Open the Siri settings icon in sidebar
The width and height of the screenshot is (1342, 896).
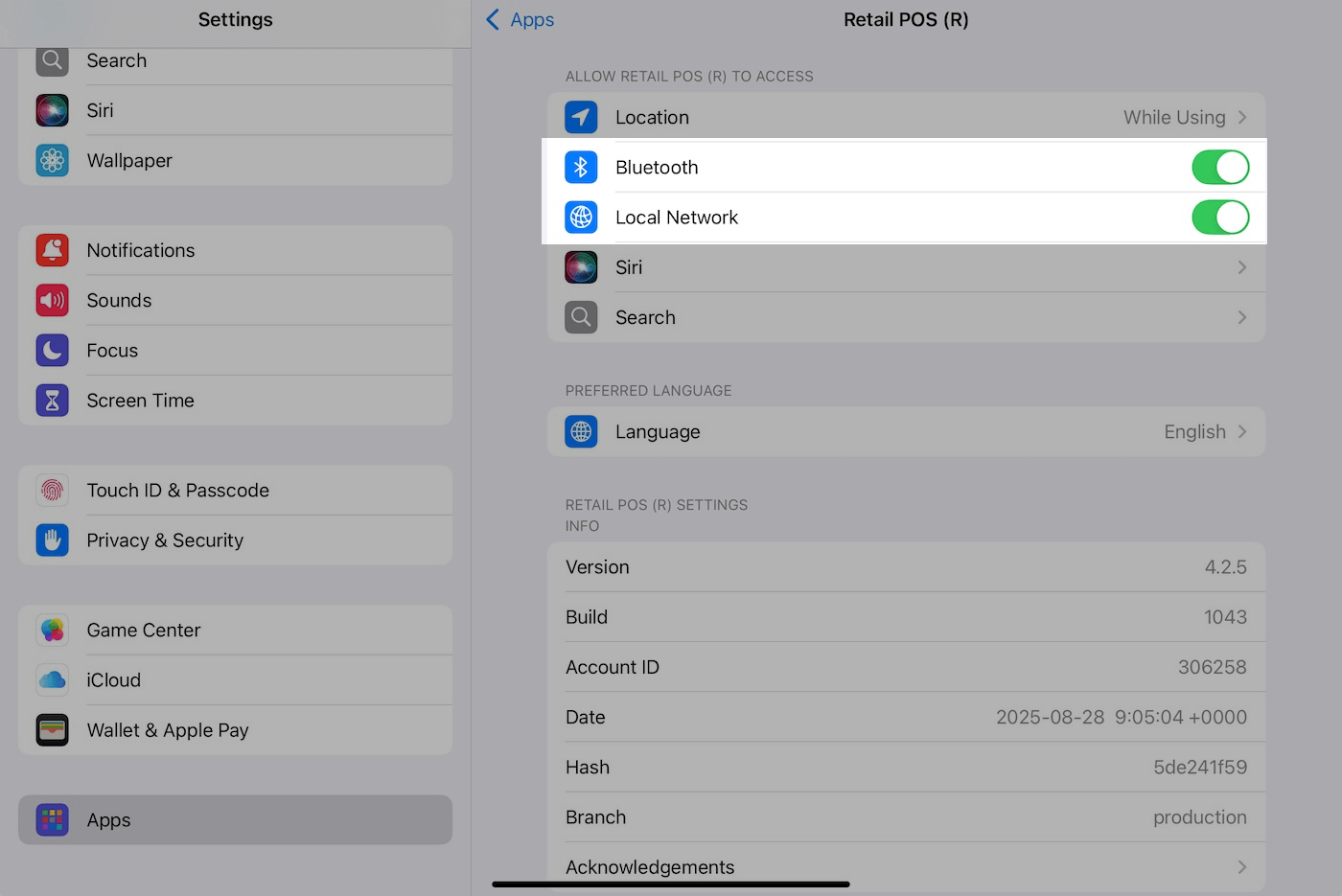[x=52, y=110]
